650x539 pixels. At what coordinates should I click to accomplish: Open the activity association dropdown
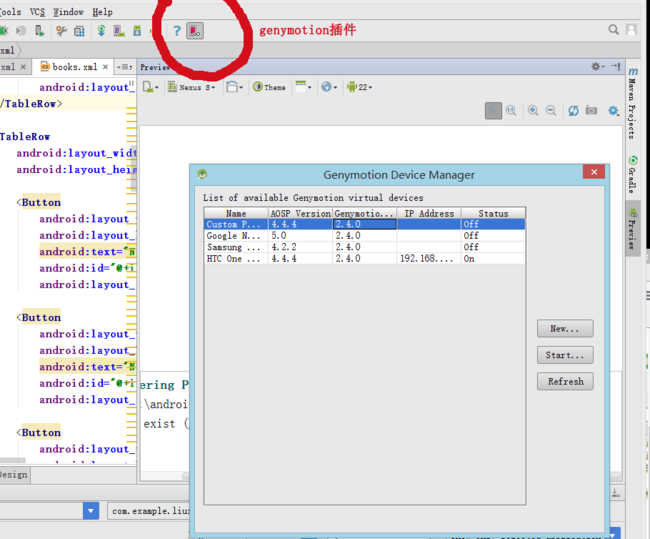click(x=303, y=87)
